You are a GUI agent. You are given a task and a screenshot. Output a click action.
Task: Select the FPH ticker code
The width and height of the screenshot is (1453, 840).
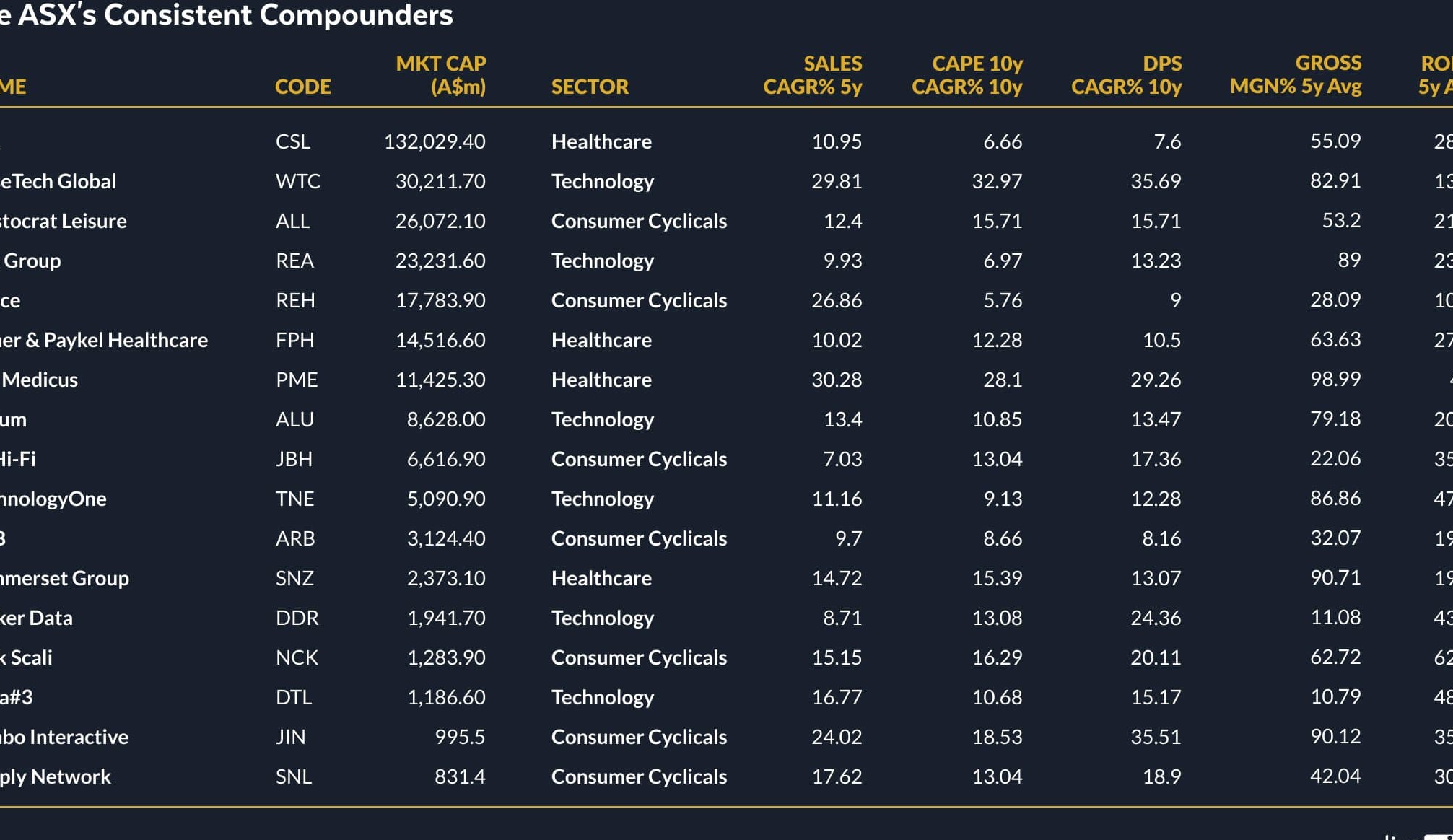[x=294, y=340]
